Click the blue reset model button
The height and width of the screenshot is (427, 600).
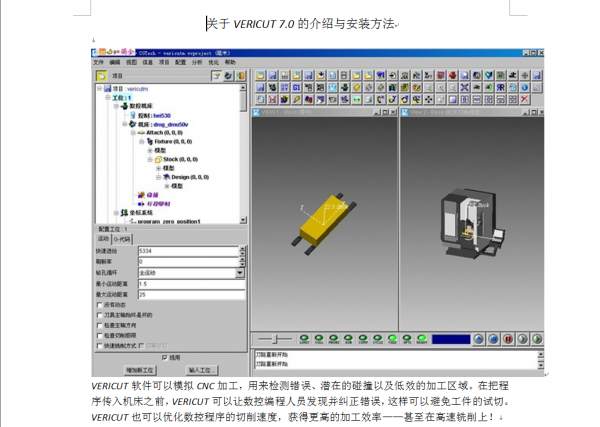click(x=479, y=339)
